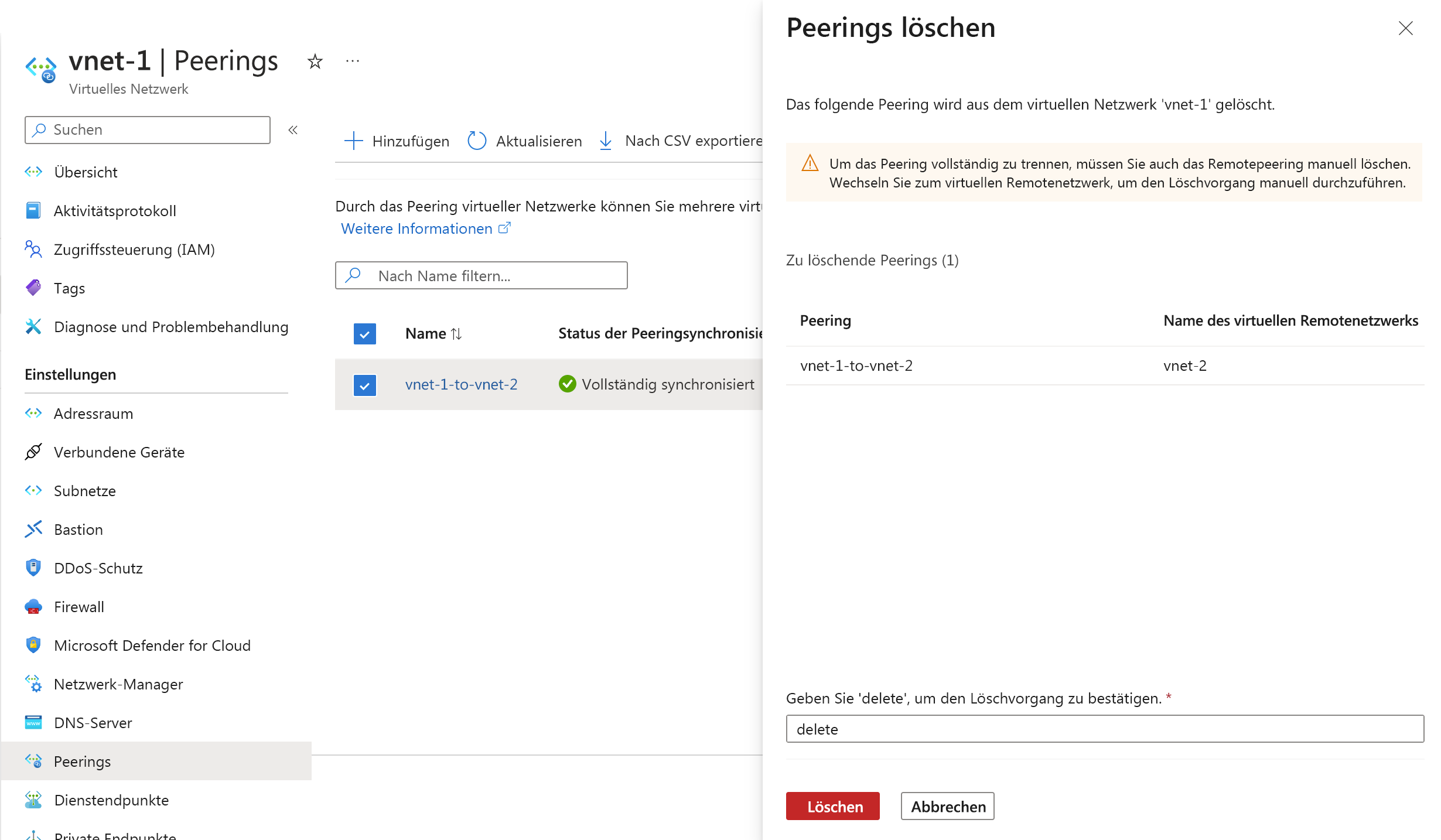Toggle the select-all checkbox in table header
This screenshot has height=840, width=1441.
click(364, 333)
